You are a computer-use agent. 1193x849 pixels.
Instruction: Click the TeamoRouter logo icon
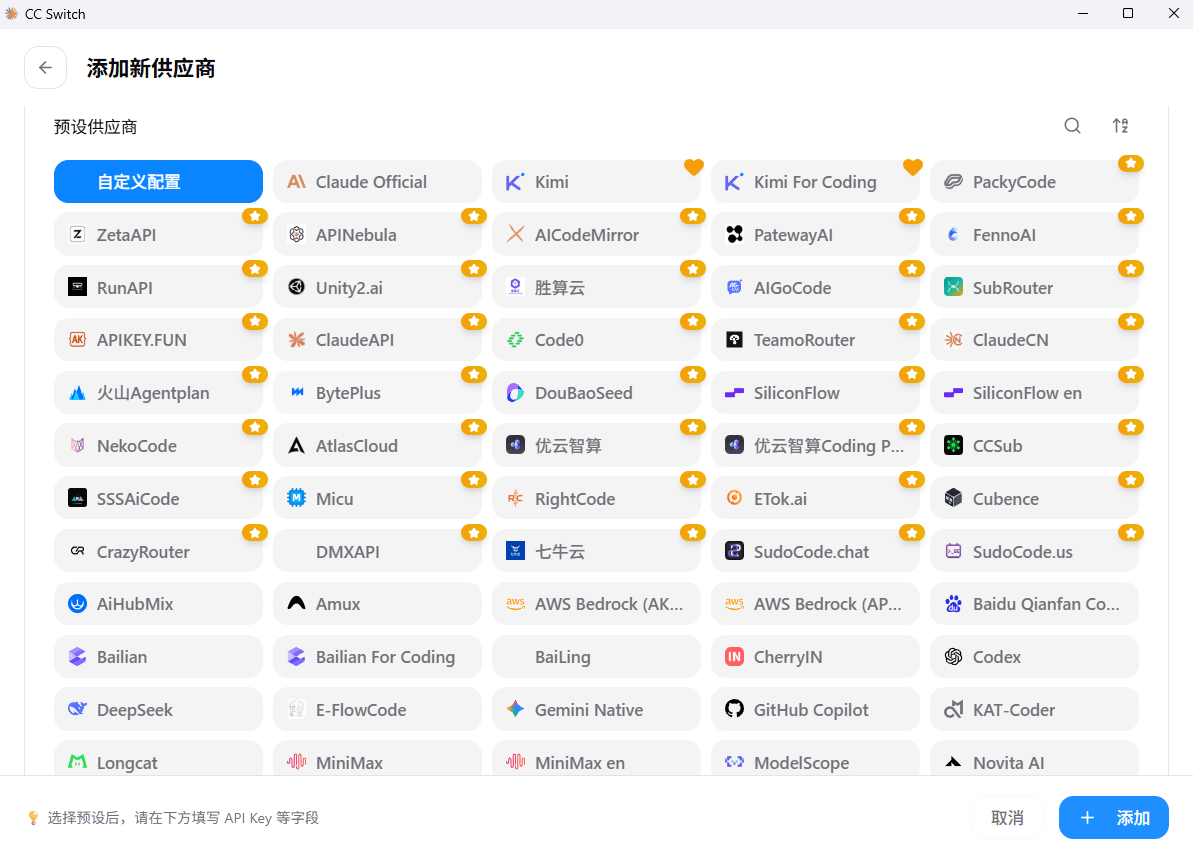coord(734,339)
